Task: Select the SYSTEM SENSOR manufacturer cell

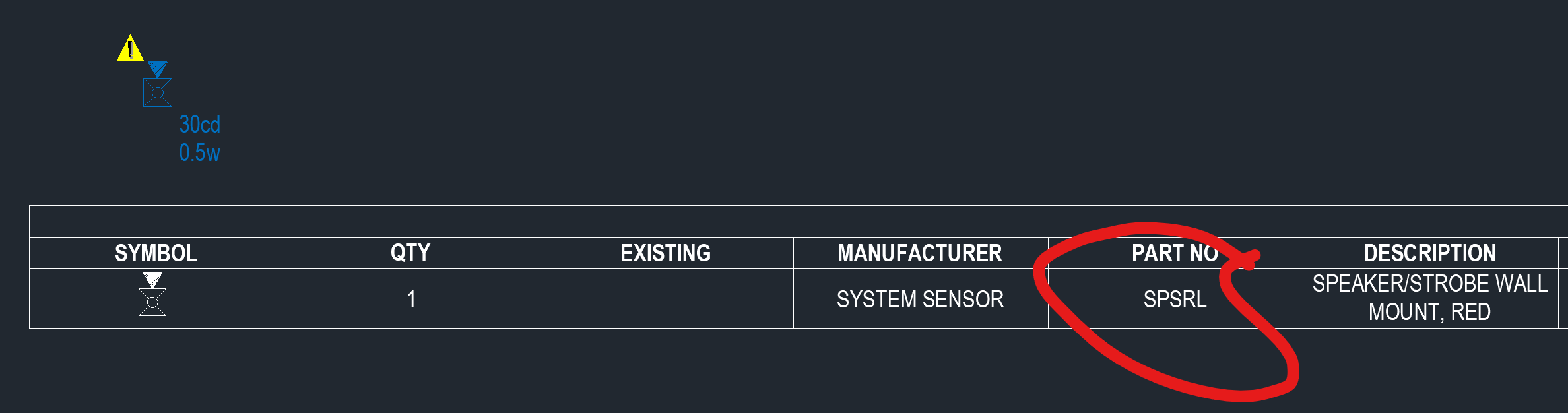Action: click(921, 298)
